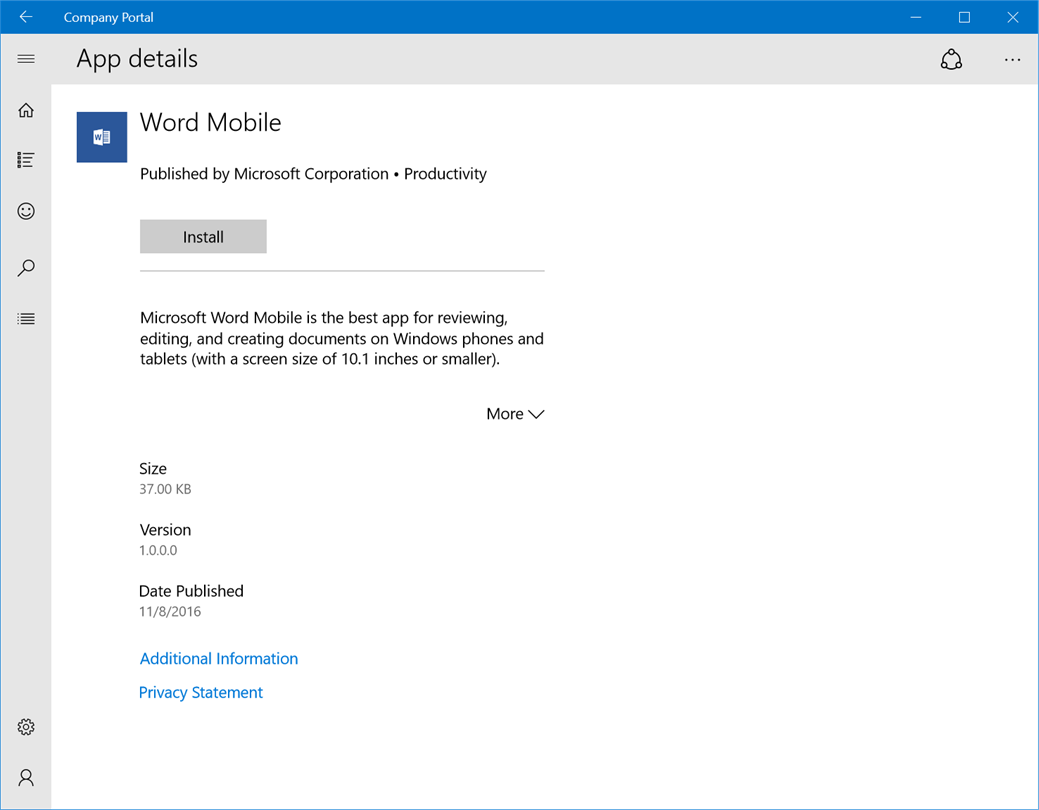Close the Company Portal window
The width and height of the screenshot is (1039, 810).
click(x=1012, y=17)
